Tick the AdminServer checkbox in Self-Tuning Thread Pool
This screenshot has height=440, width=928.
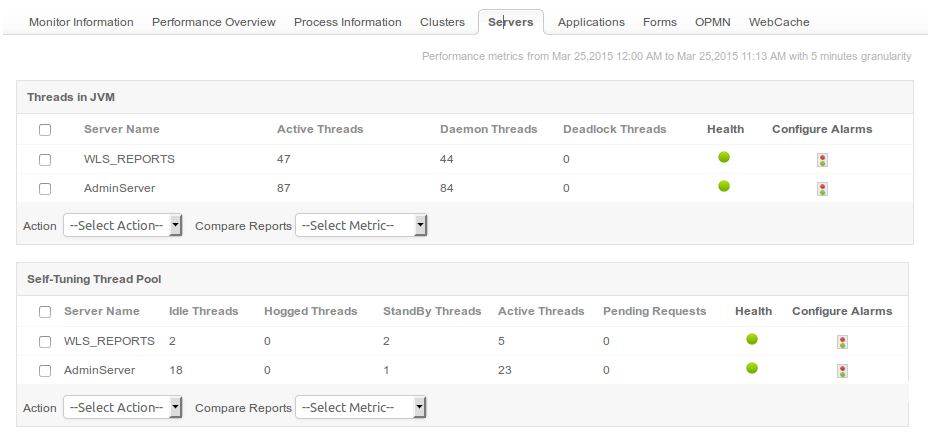coord(44,371)
